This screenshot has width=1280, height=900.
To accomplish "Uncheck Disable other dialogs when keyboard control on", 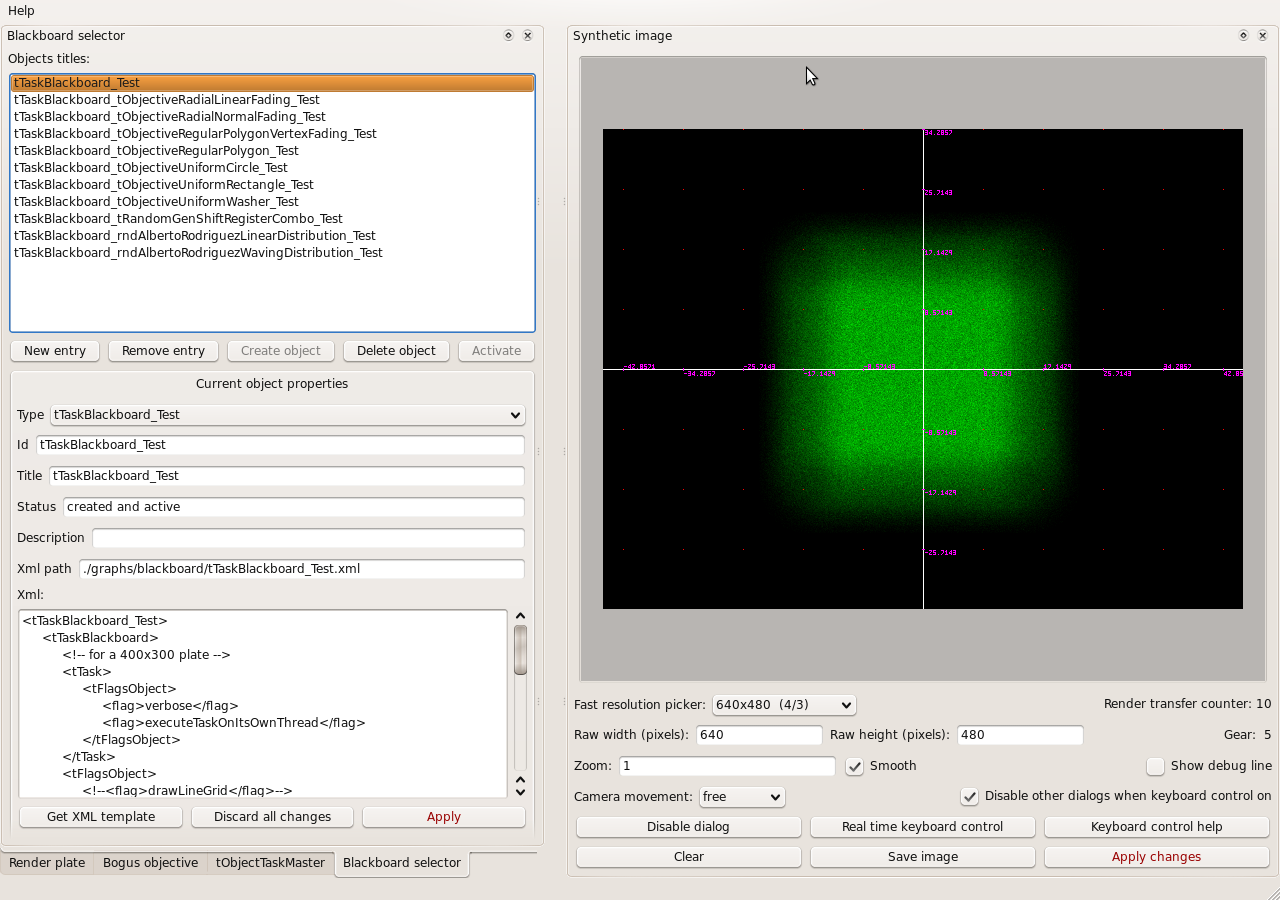I will [x=969, y=797].
